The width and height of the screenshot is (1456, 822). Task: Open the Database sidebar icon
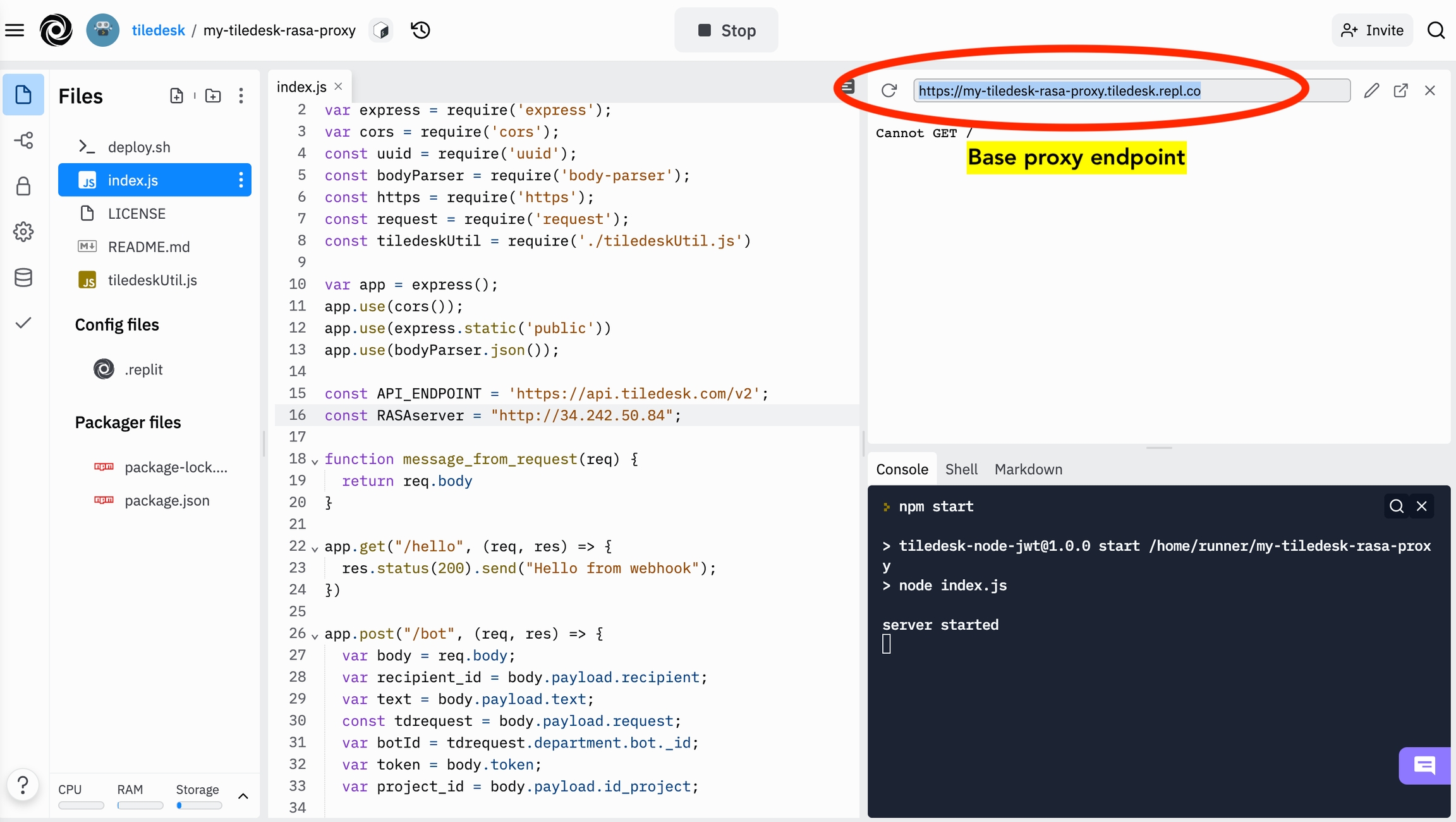tap(23, 278)
